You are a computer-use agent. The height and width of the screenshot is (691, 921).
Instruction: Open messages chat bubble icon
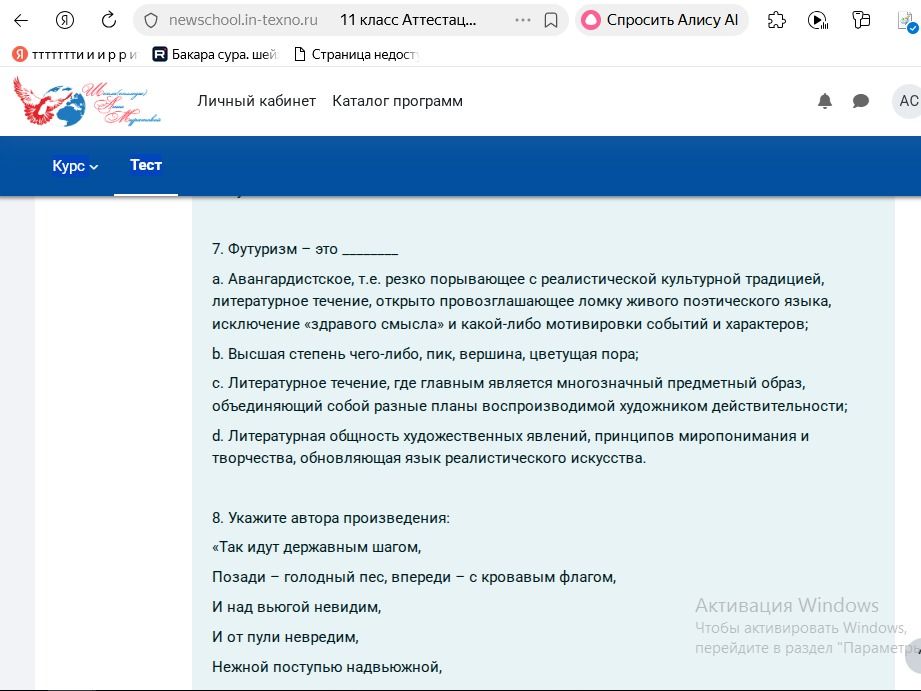(861, 101)
